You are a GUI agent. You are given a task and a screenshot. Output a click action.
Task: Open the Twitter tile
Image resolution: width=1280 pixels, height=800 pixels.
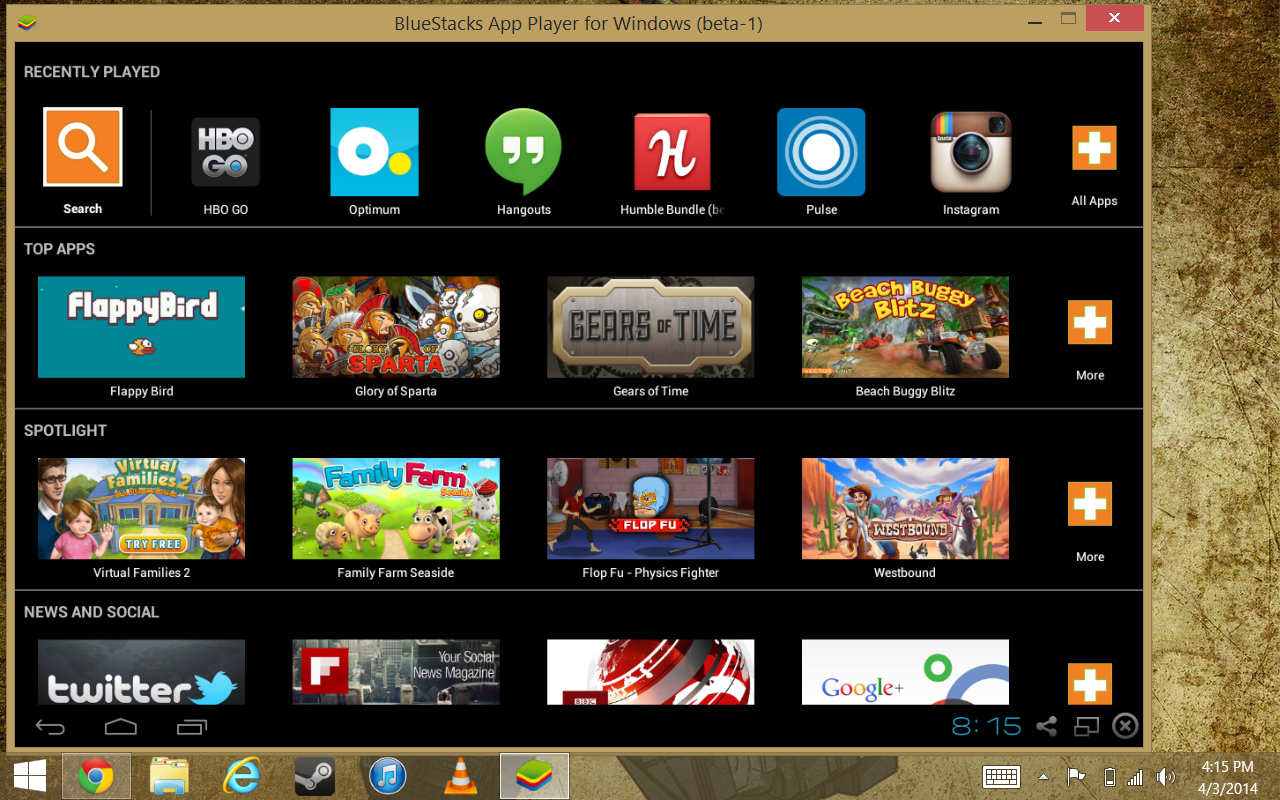click(141, 672)
